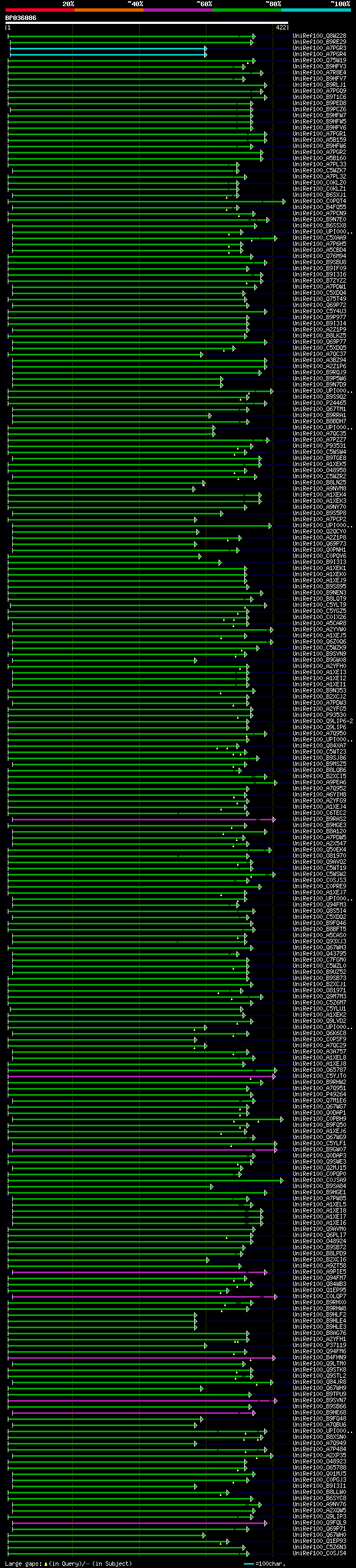Click the magenta alignment bar for B9RAS2

[x=144, y=819]
